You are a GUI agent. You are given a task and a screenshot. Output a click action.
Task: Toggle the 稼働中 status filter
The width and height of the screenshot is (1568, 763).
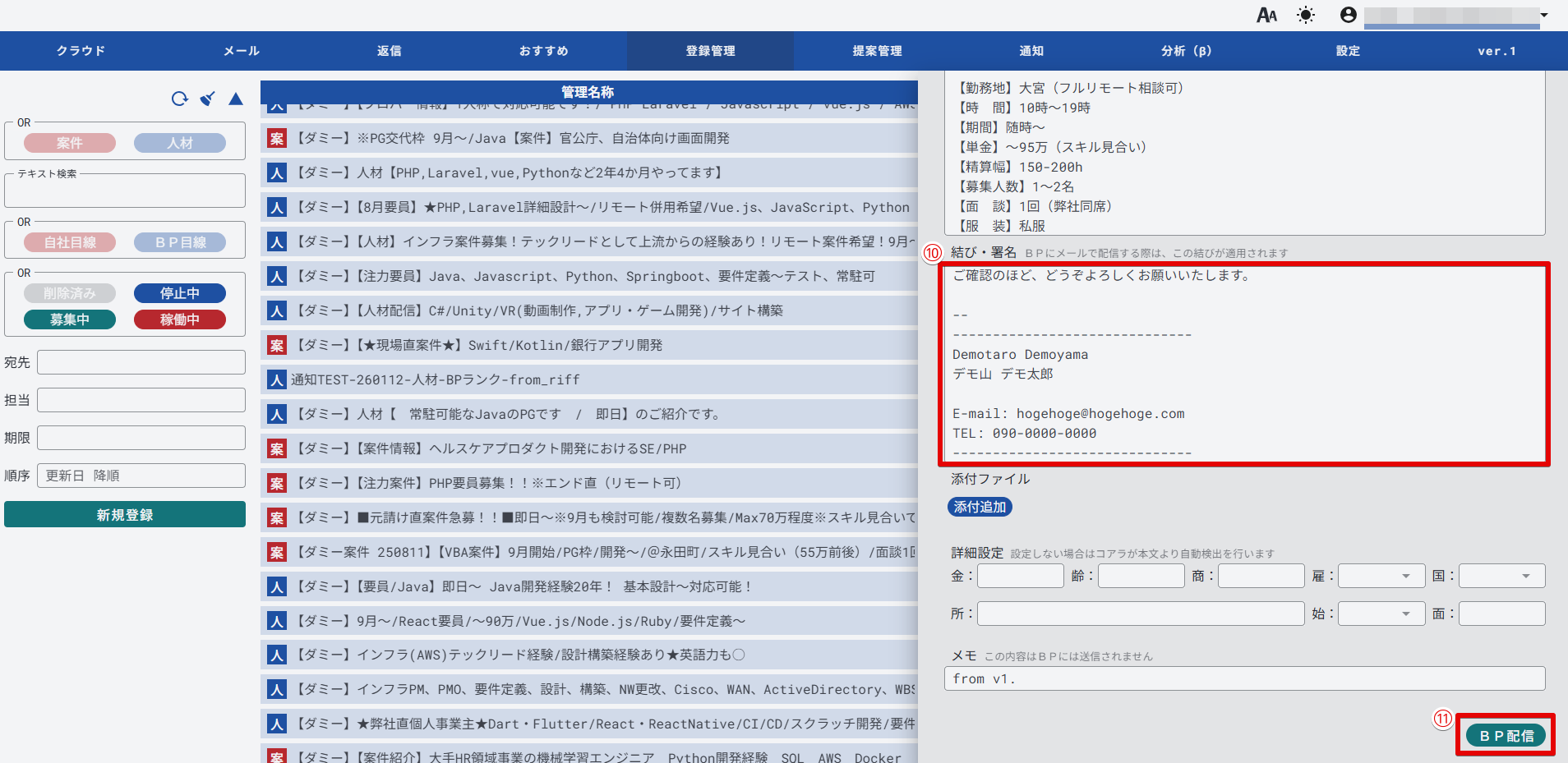click(180, 319)
